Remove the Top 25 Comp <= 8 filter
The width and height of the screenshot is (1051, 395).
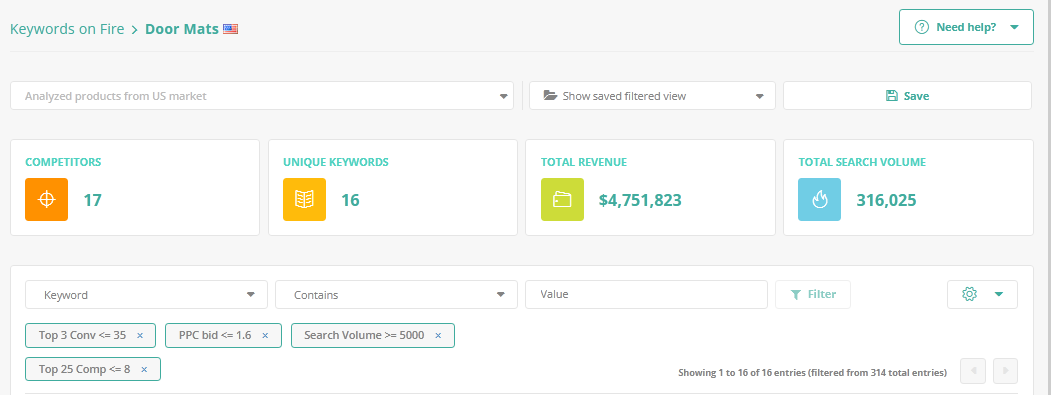(x=144, y=369)
